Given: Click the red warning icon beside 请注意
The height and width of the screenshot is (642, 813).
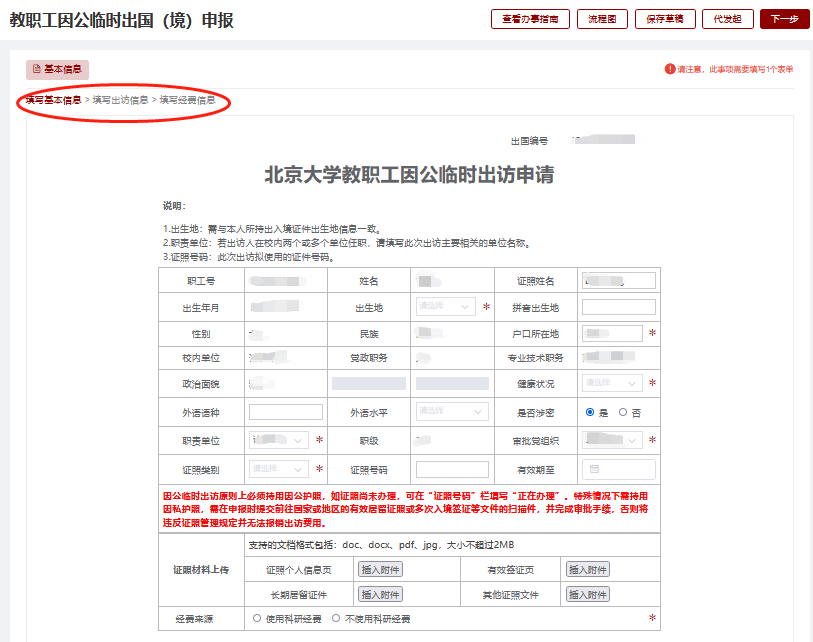Looking at the screenshot, I should point(670,69).
